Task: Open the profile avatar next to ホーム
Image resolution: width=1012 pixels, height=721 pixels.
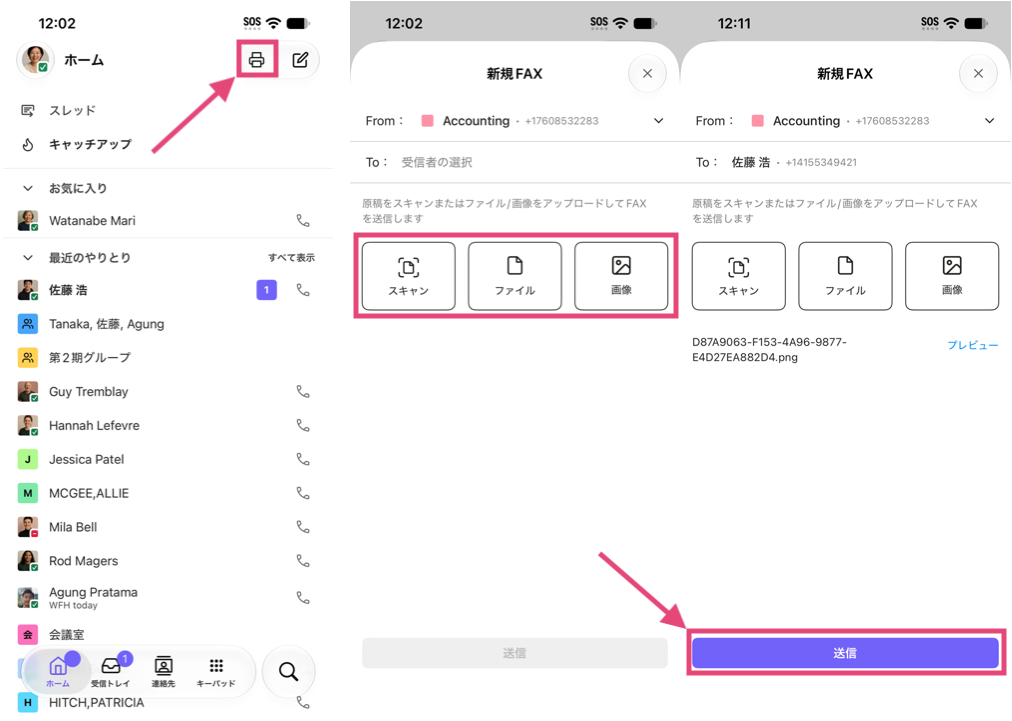Action: coord(35,60)
